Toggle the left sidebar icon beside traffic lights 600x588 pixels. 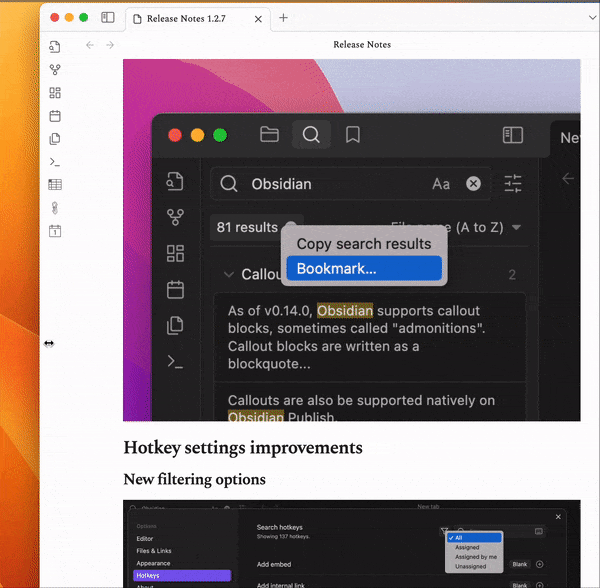pyautogui.click(x=108, y=17)
